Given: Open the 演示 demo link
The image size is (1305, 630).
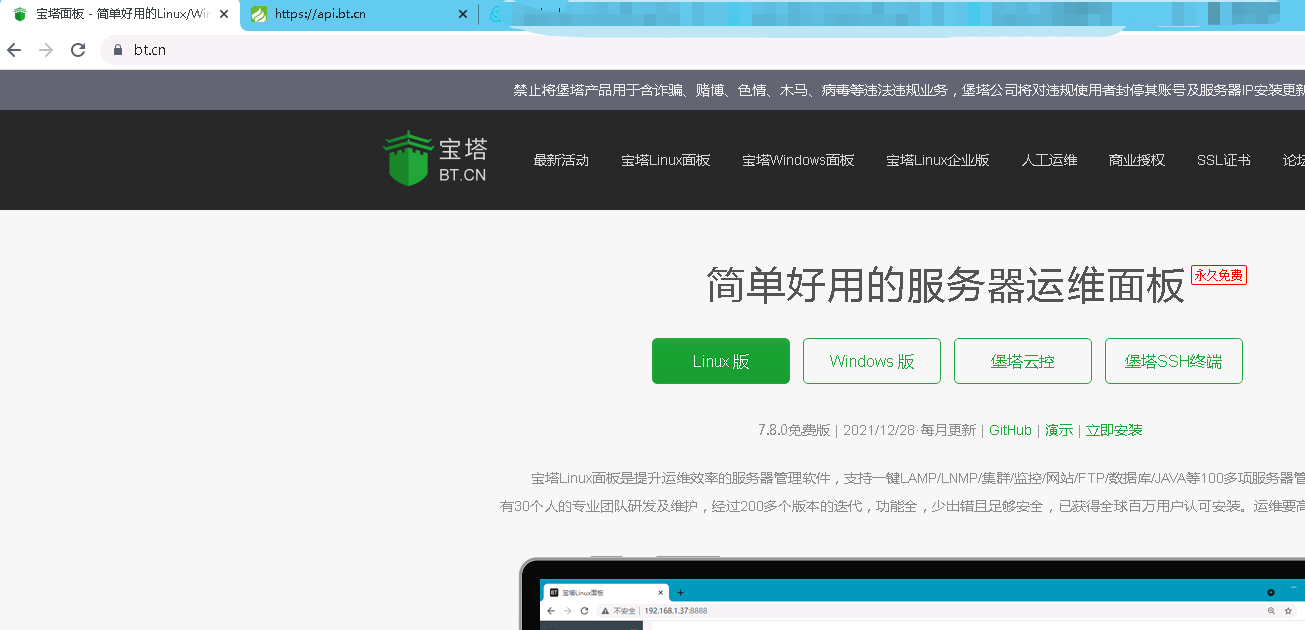Looking at the screenshot, I should pos(1059,430).
